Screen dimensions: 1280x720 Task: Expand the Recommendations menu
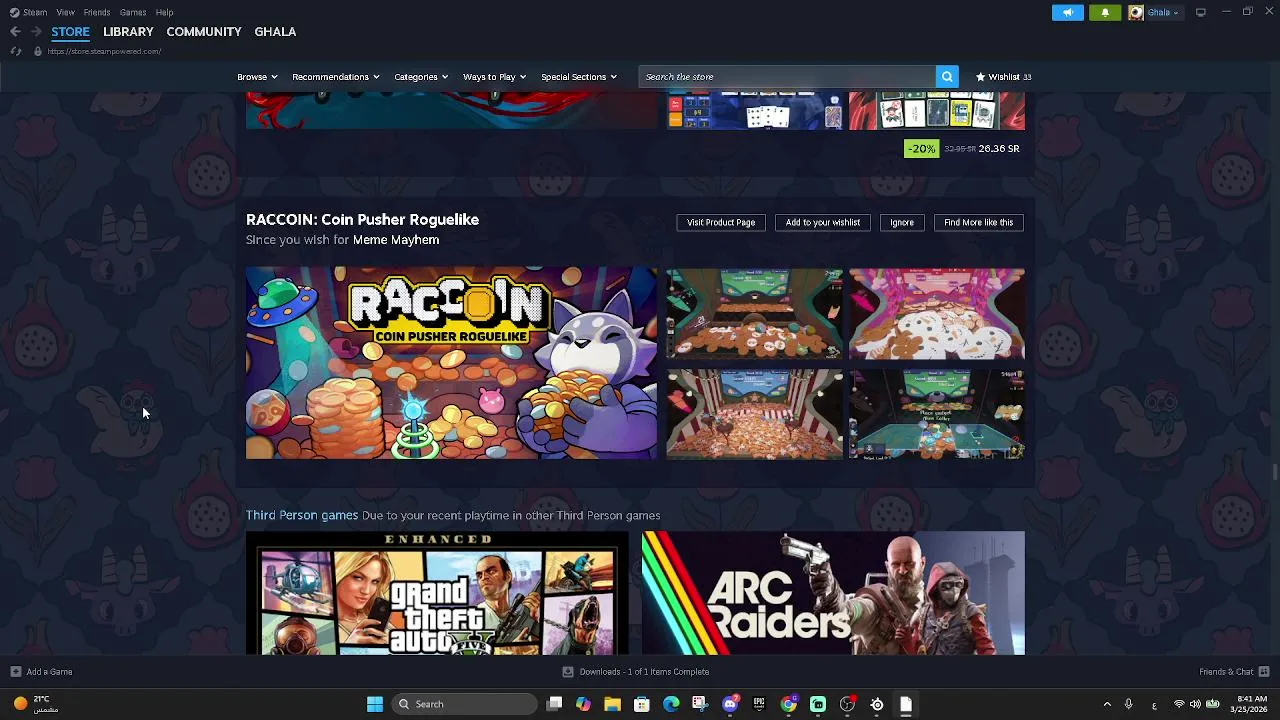(x=336, y=77)
